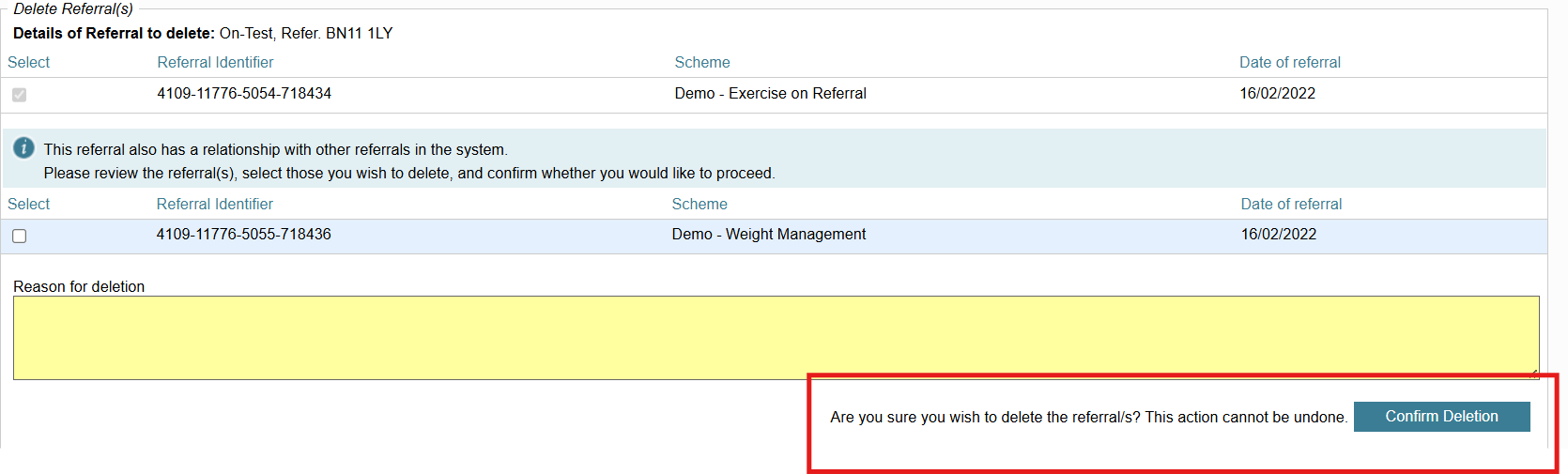Click the Select header in top table

pos(28,62)
